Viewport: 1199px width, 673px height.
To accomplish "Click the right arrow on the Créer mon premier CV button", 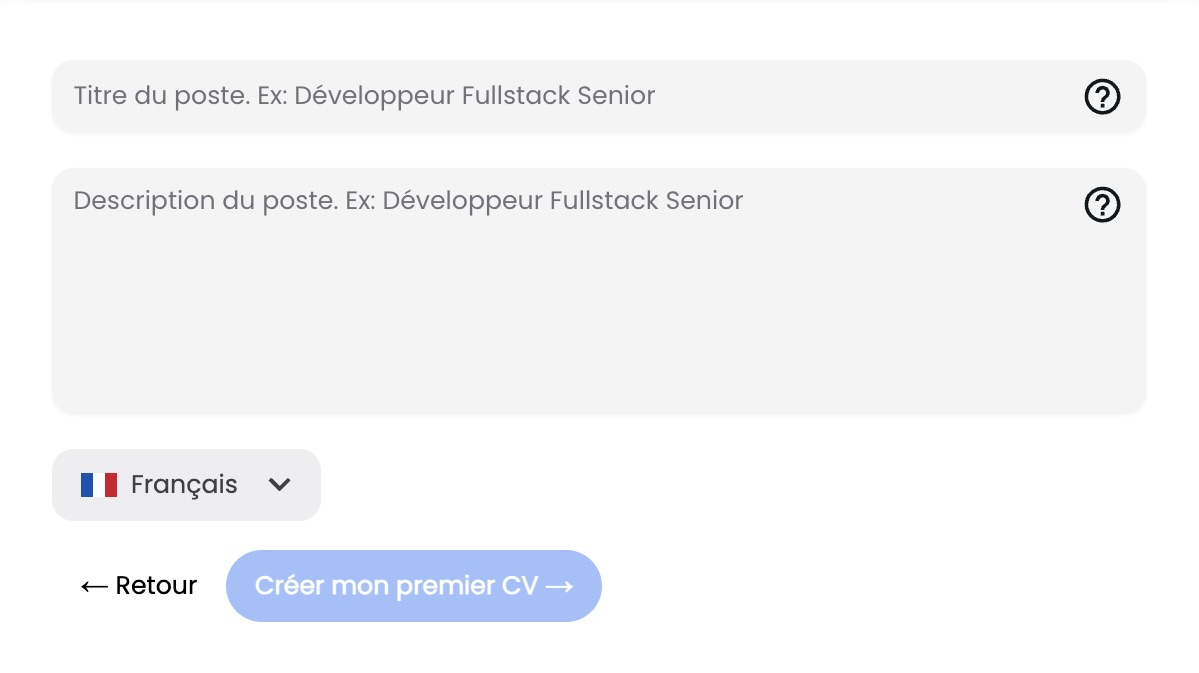I will coord(560,587).
